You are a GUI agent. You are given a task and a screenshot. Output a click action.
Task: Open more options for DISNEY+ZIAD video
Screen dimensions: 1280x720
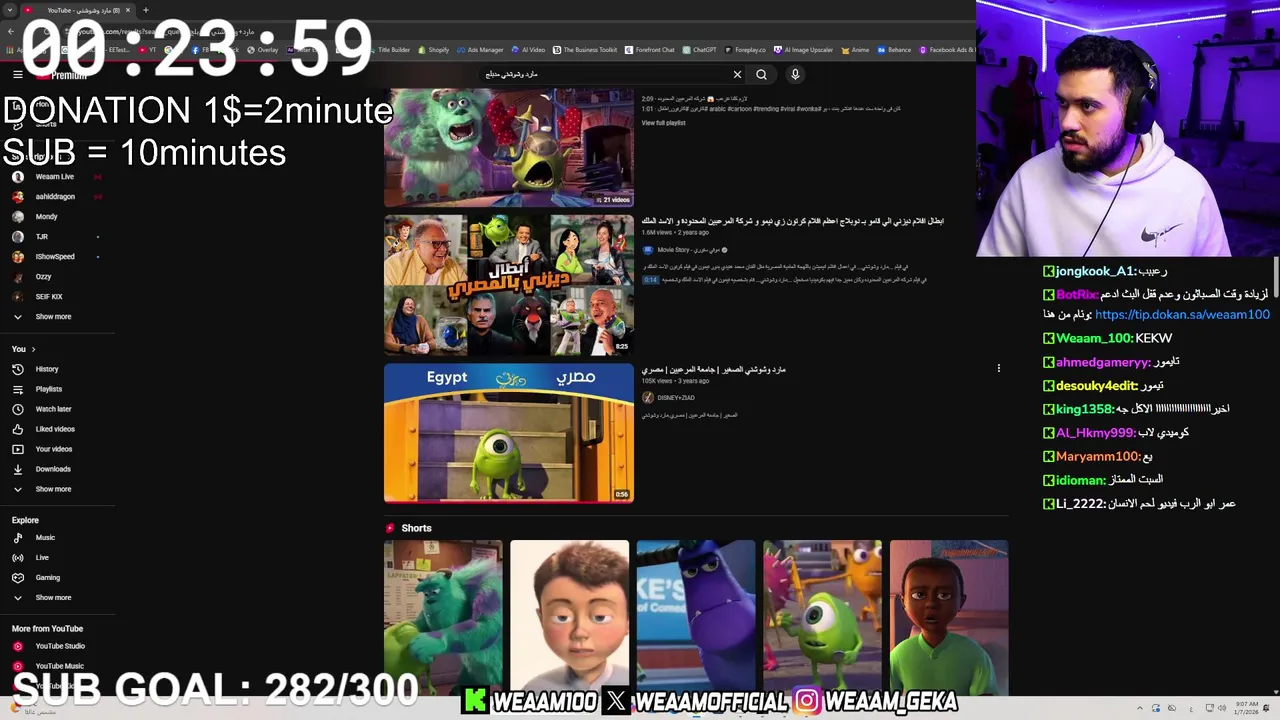(x=998, y=368)
